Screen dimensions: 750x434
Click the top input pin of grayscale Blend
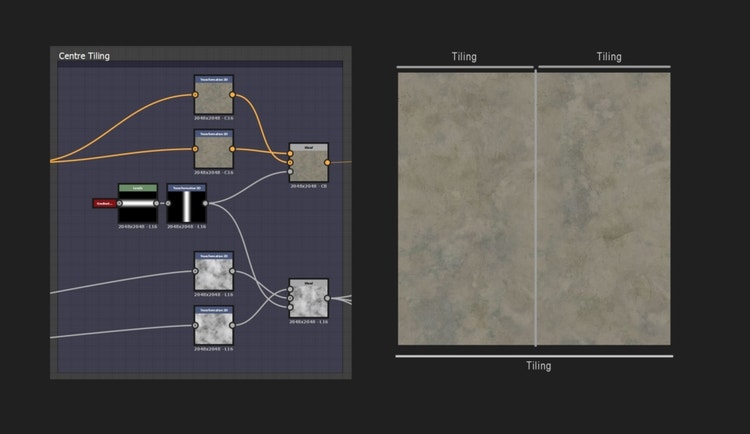(x=290, y=289)
